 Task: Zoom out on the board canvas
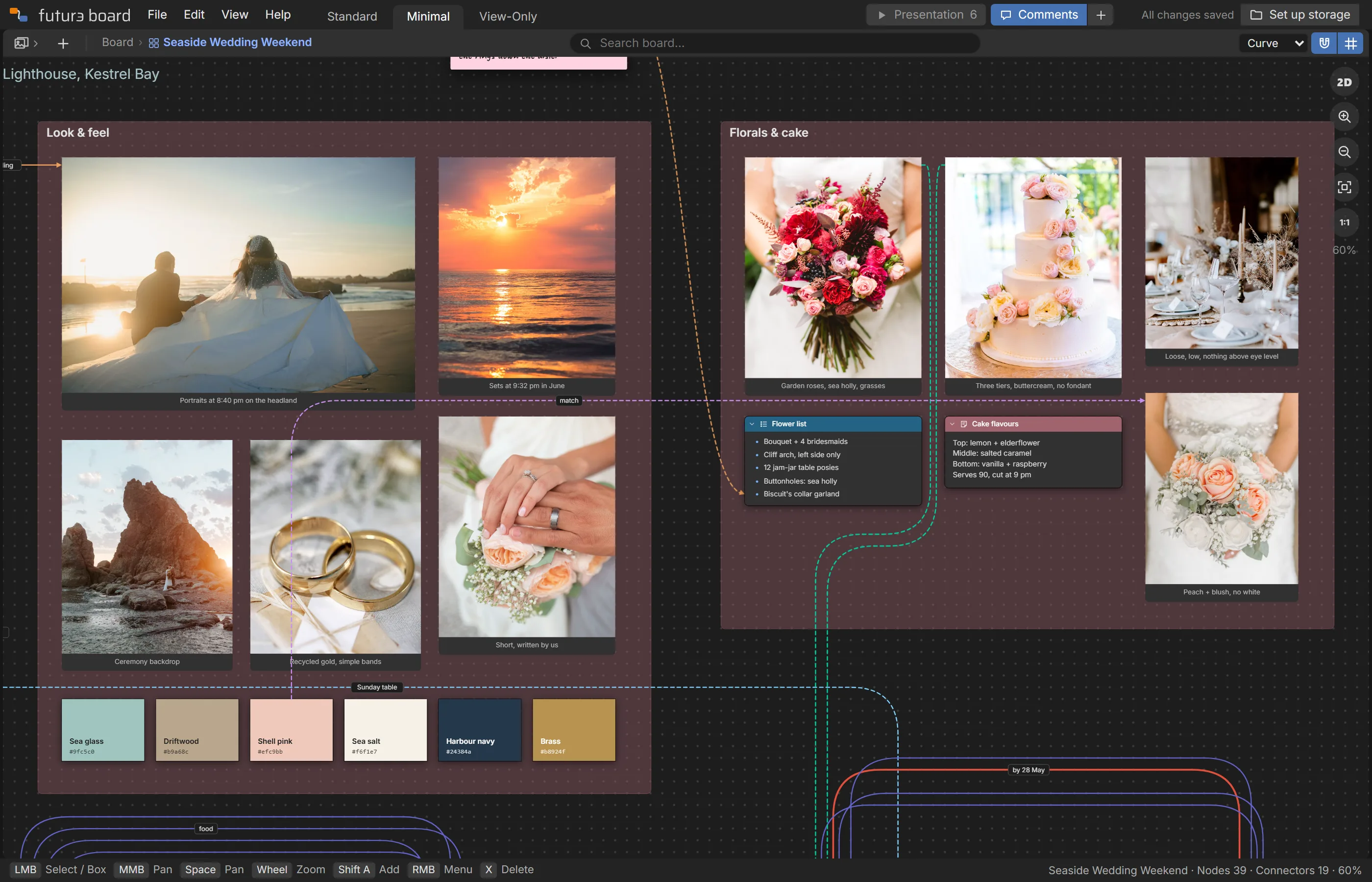[1344, 152]
